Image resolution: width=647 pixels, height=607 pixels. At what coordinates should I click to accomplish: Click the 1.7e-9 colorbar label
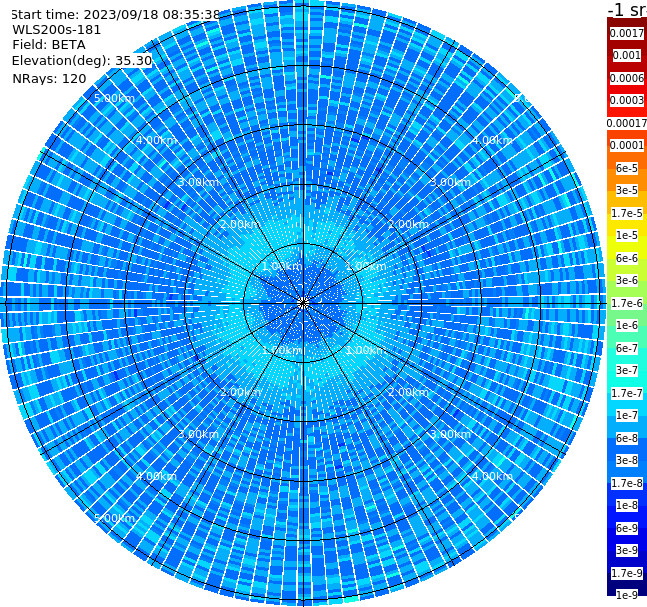point(627,573)
